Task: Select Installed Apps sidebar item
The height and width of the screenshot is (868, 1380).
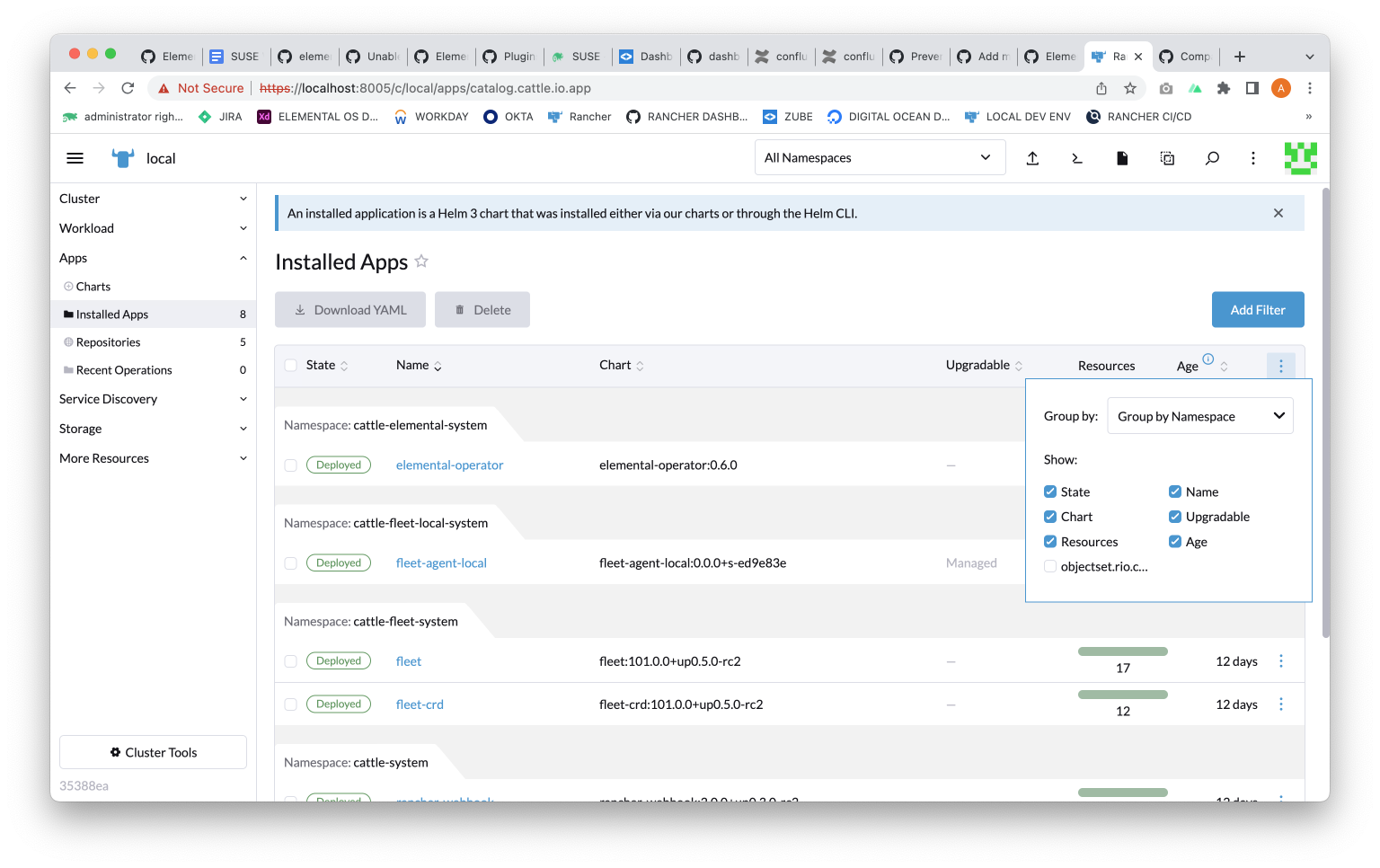Action: [153, 314]
